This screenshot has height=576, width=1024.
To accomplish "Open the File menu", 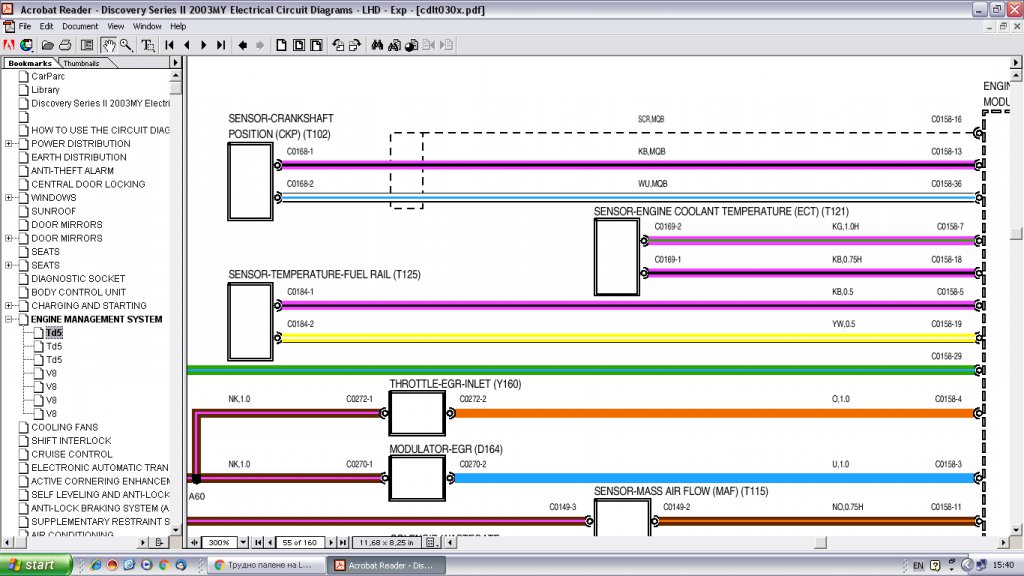I will (x=25, y=26).
